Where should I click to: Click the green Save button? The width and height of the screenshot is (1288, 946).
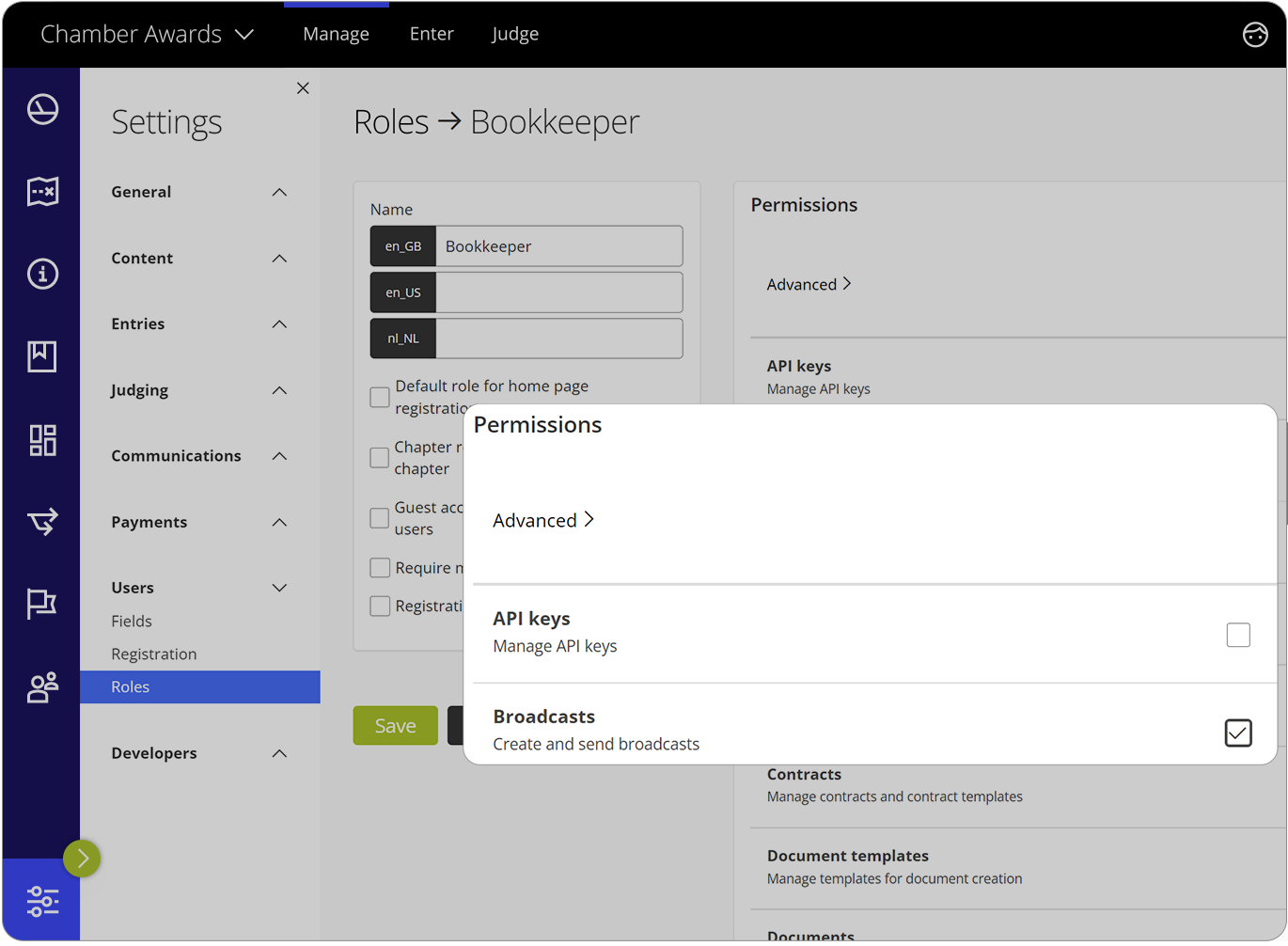point(395,725)
